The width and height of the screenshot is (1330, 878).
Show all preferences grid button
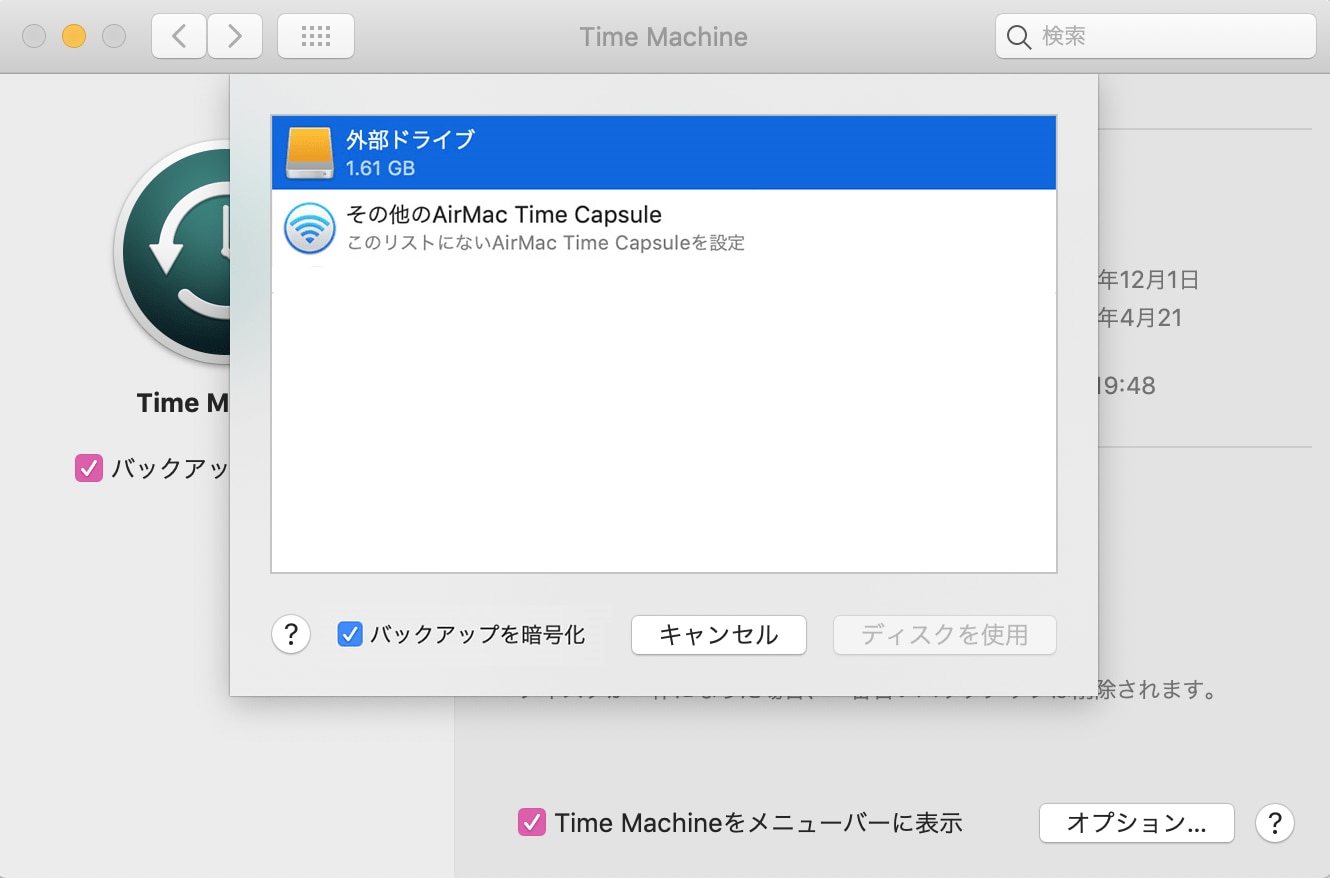coord(315,37)
